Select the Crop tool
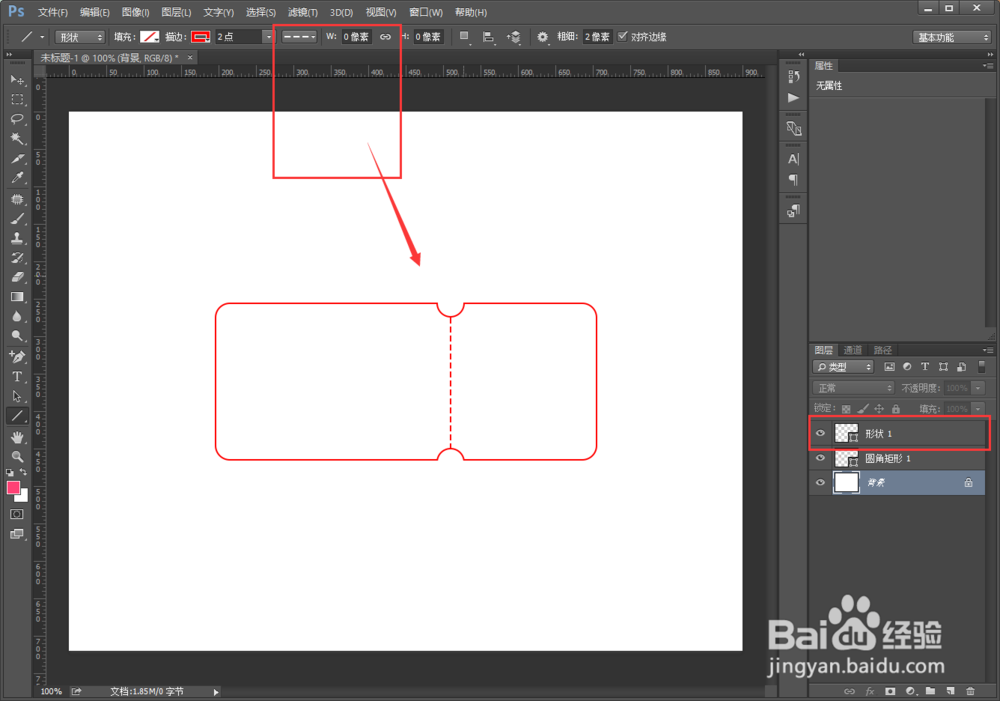 click(x=17, y=158)
